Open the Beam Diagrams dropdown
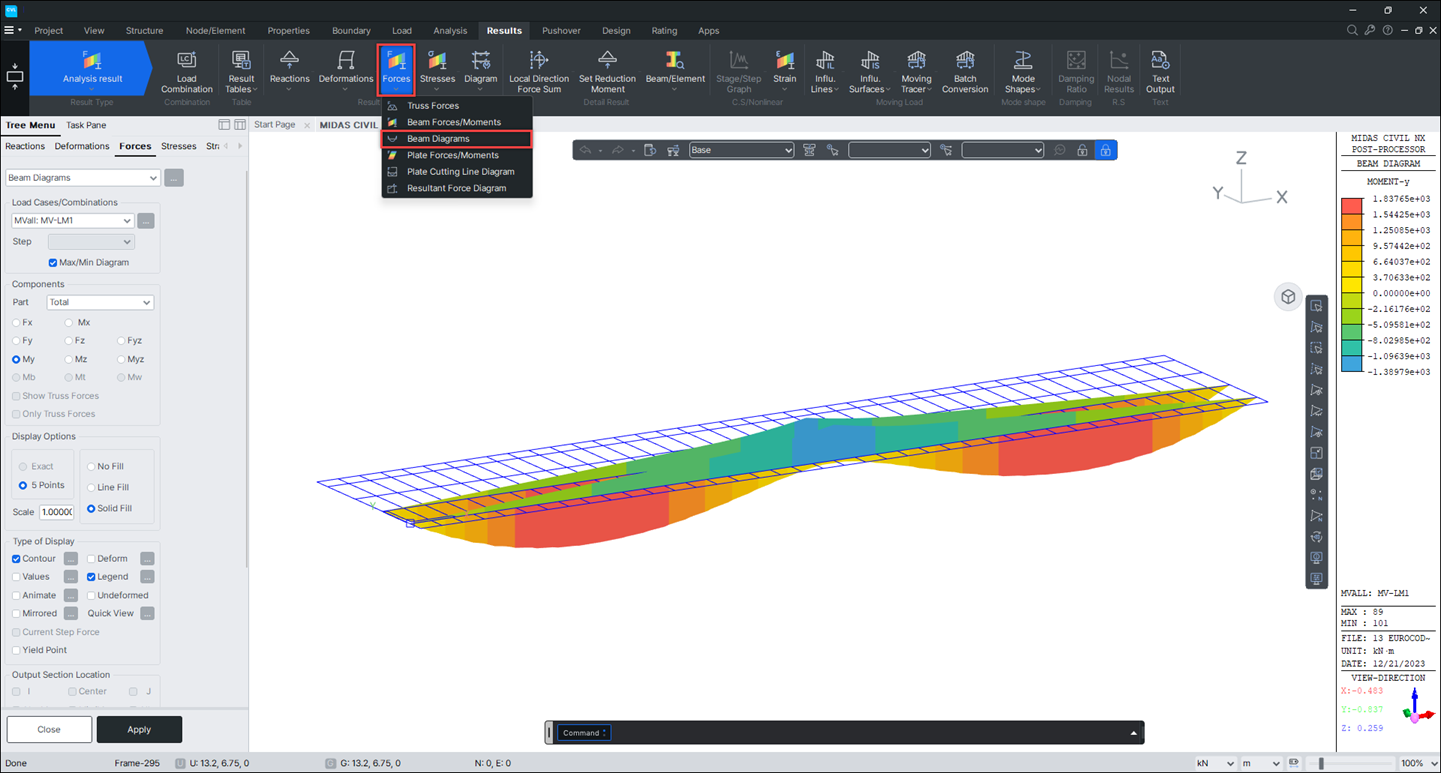 pyautogui.click(x=83, y=178)
